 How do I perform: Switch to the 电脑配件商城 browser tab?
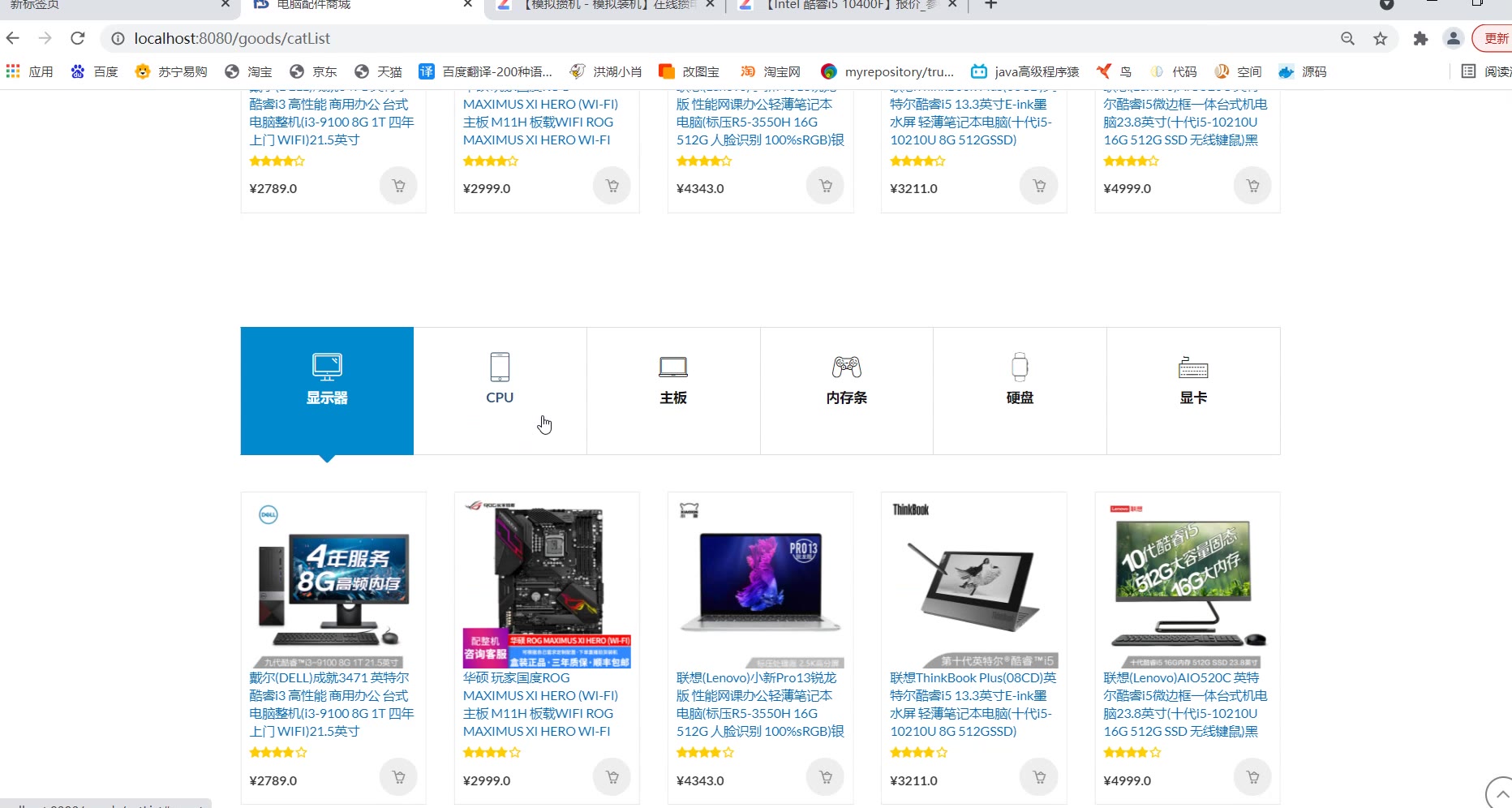click(361, 6)
